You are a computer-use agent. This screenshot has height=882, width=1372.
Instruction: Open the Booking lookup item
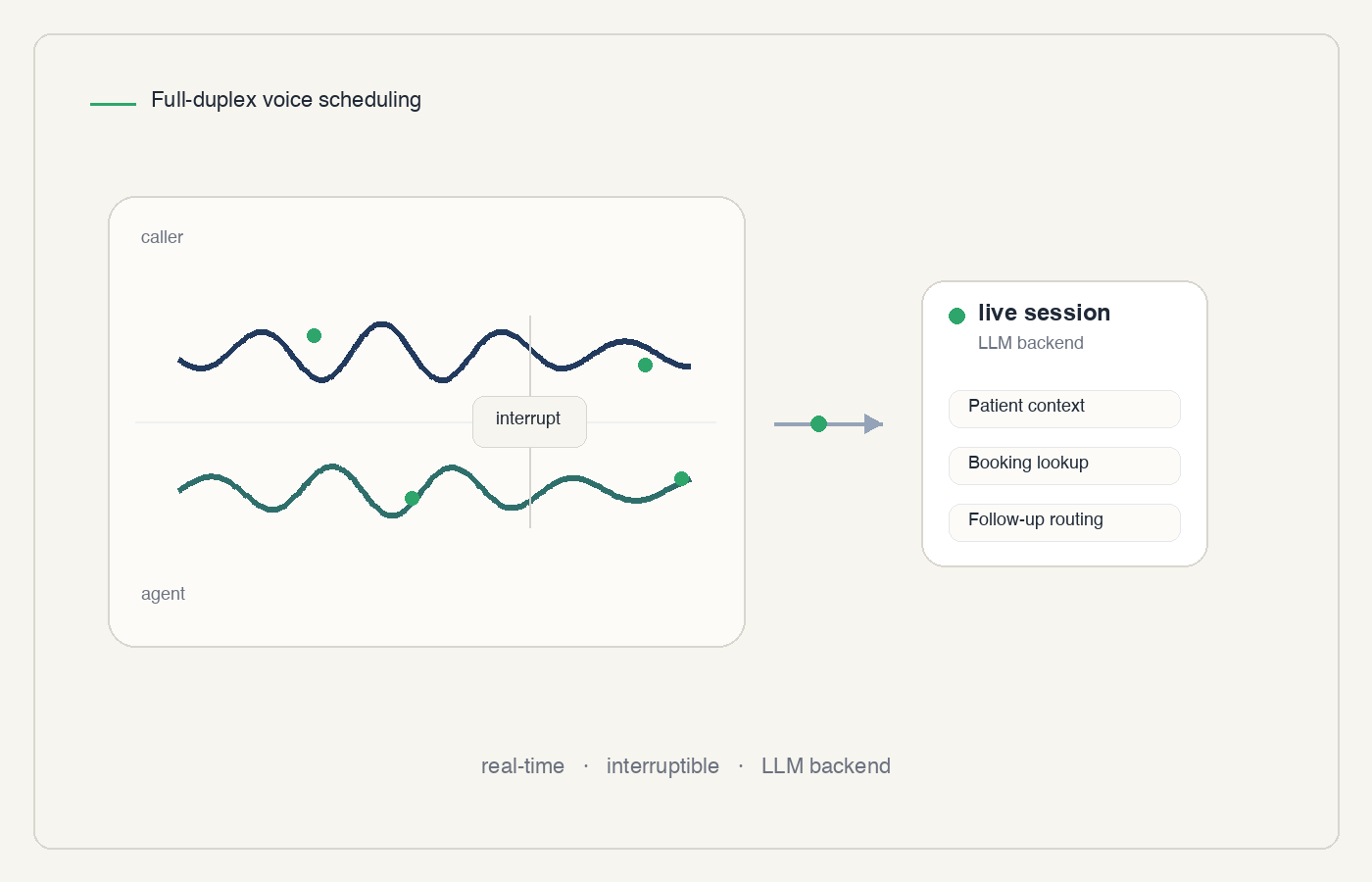coord(1064,465)
